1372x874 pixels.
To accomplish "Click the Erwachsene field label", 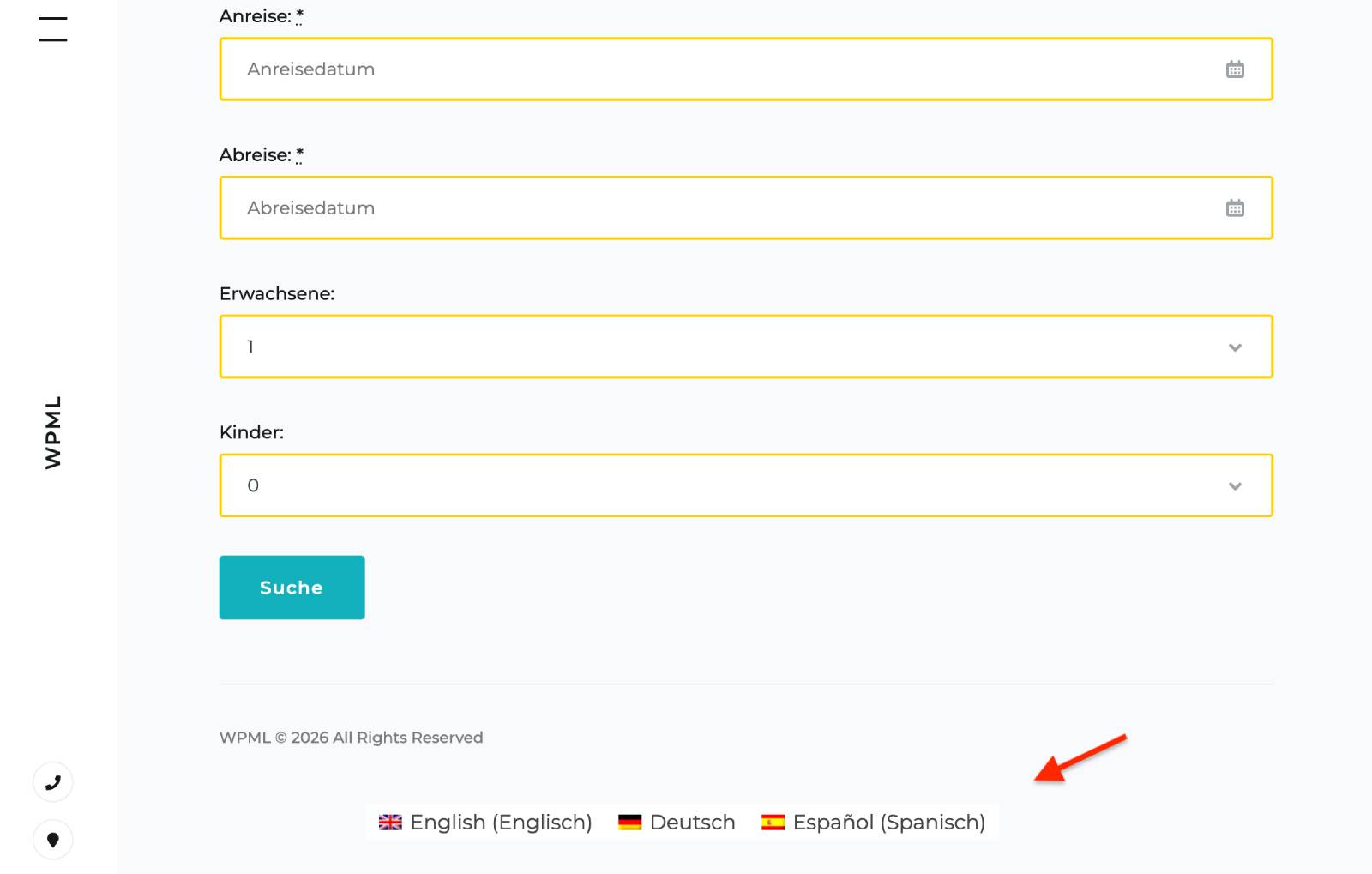I will (x=276, y=294).
